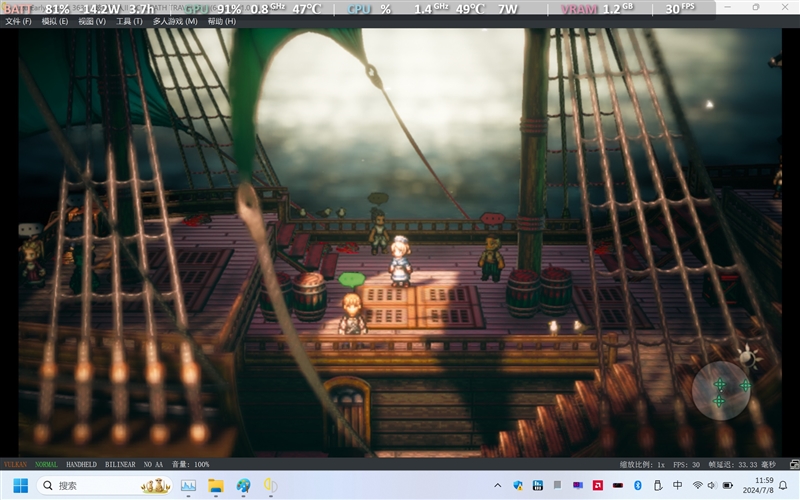
Task: Click the green speech bubble above the blond traveler
Action: pos(352,279)
